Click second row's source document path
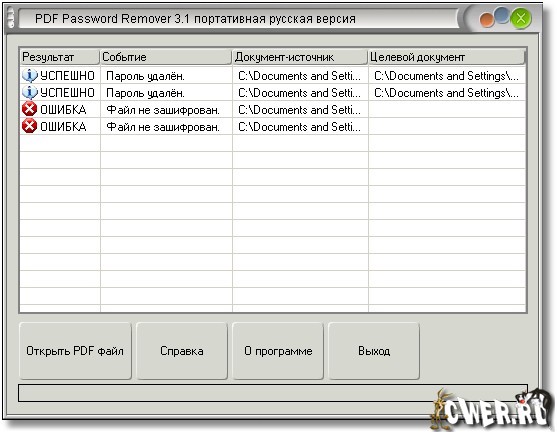Viewport: 557px width, 434px height. pos(299,93)
